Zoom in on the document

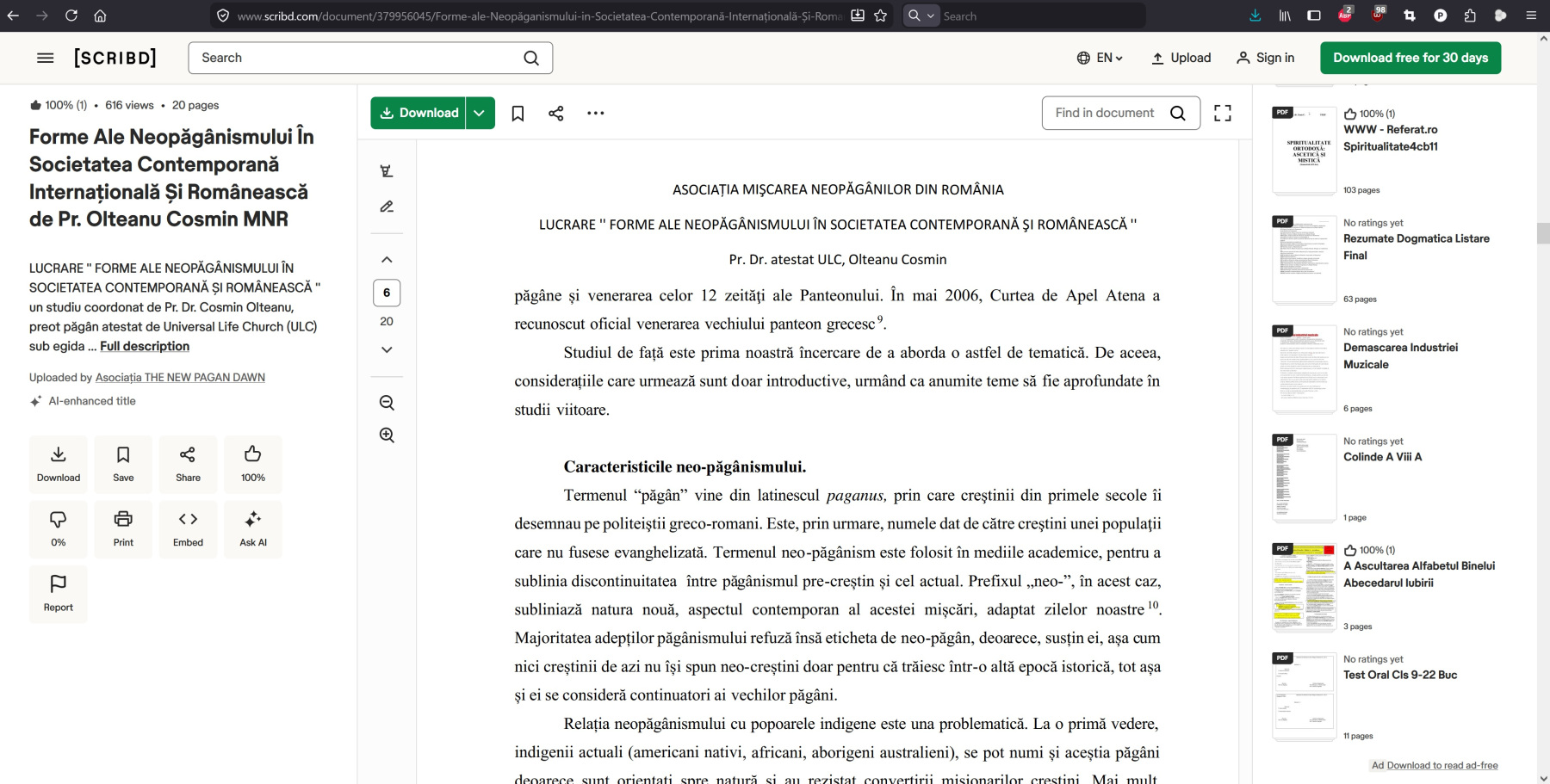(x=387, y=435)
